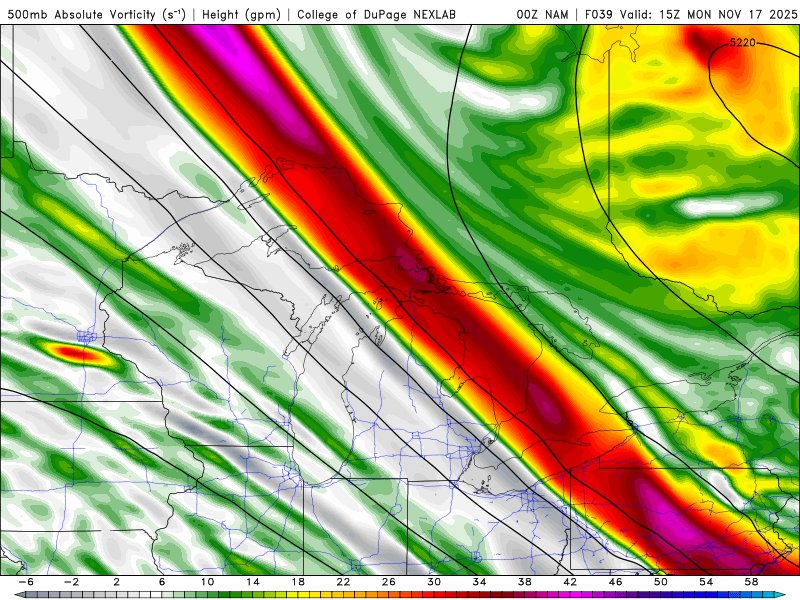This screenshot has height=600, width=800.
Task: Click the 2 tick label on the legend
Action: pyautogui.click(x=117, y=582)
